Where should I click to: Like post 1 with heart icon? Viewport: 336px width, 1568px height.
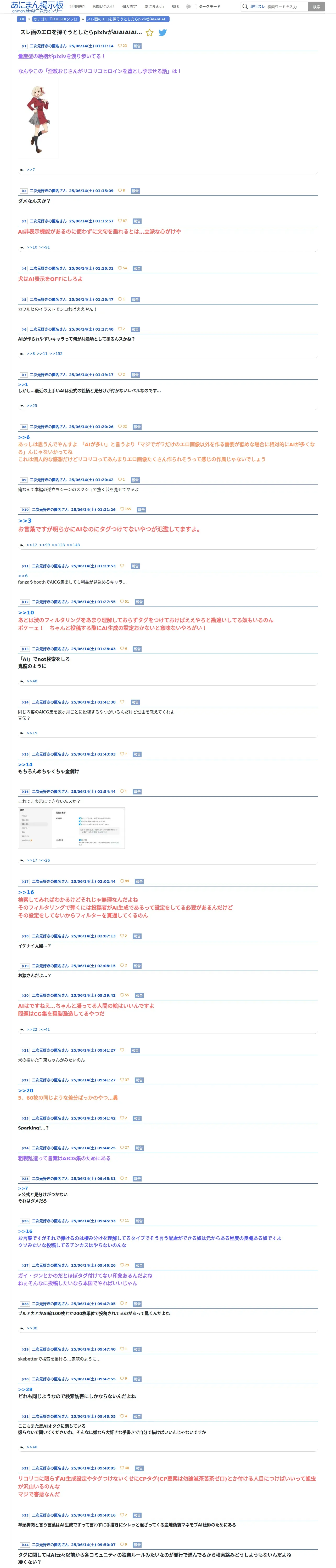[x=120, y=46]
